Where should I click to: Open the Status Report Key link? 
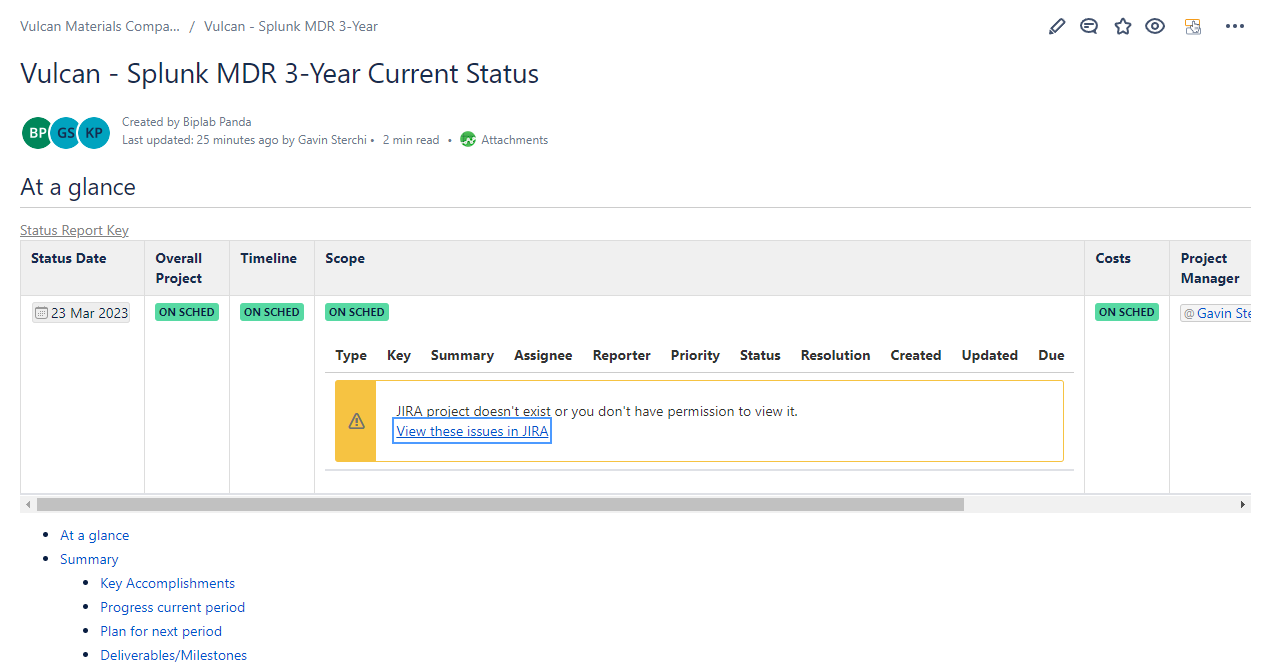[74, 230]
